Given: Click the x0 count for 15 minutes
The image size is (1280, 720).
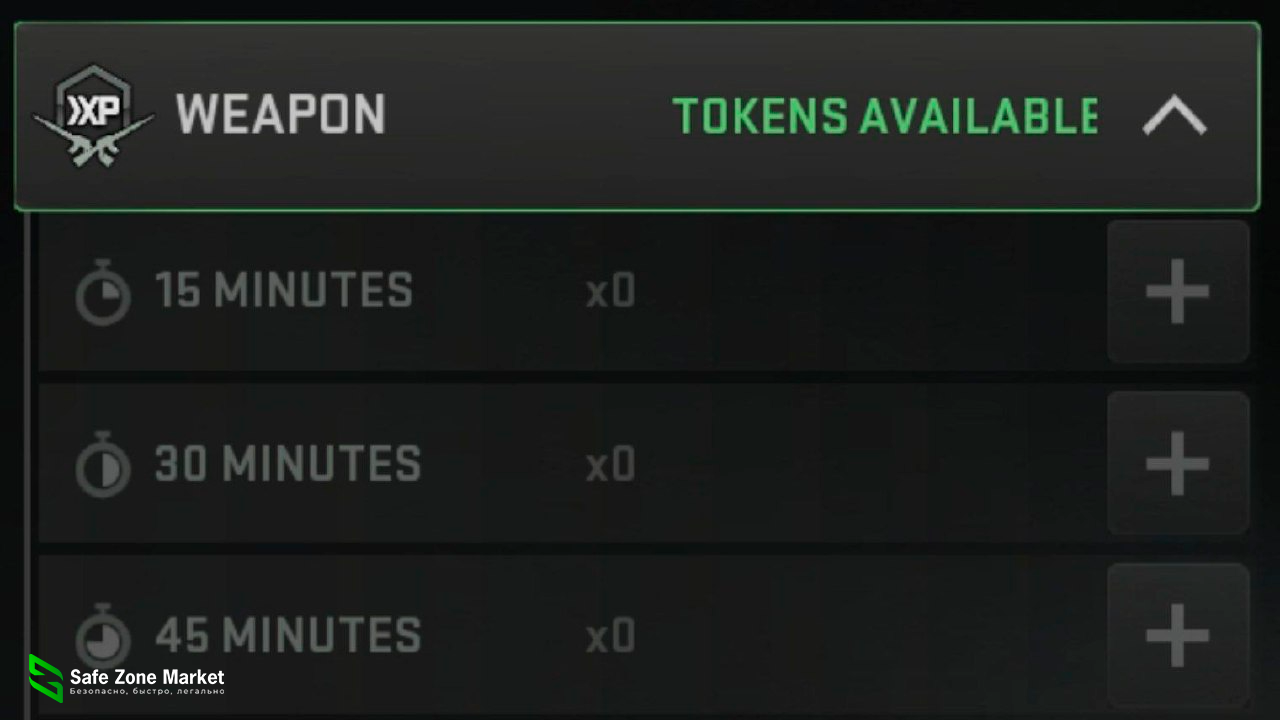Looking at the screenshot, I should click(x=610, y=292).
